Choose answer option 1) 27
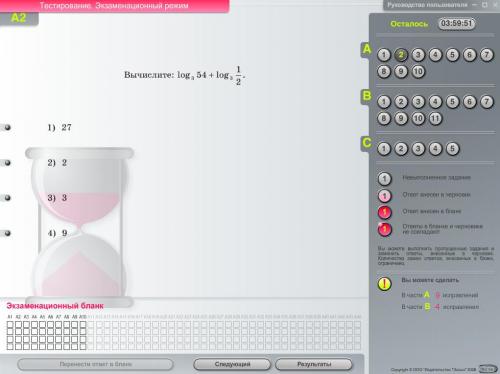 pos(7,127)
